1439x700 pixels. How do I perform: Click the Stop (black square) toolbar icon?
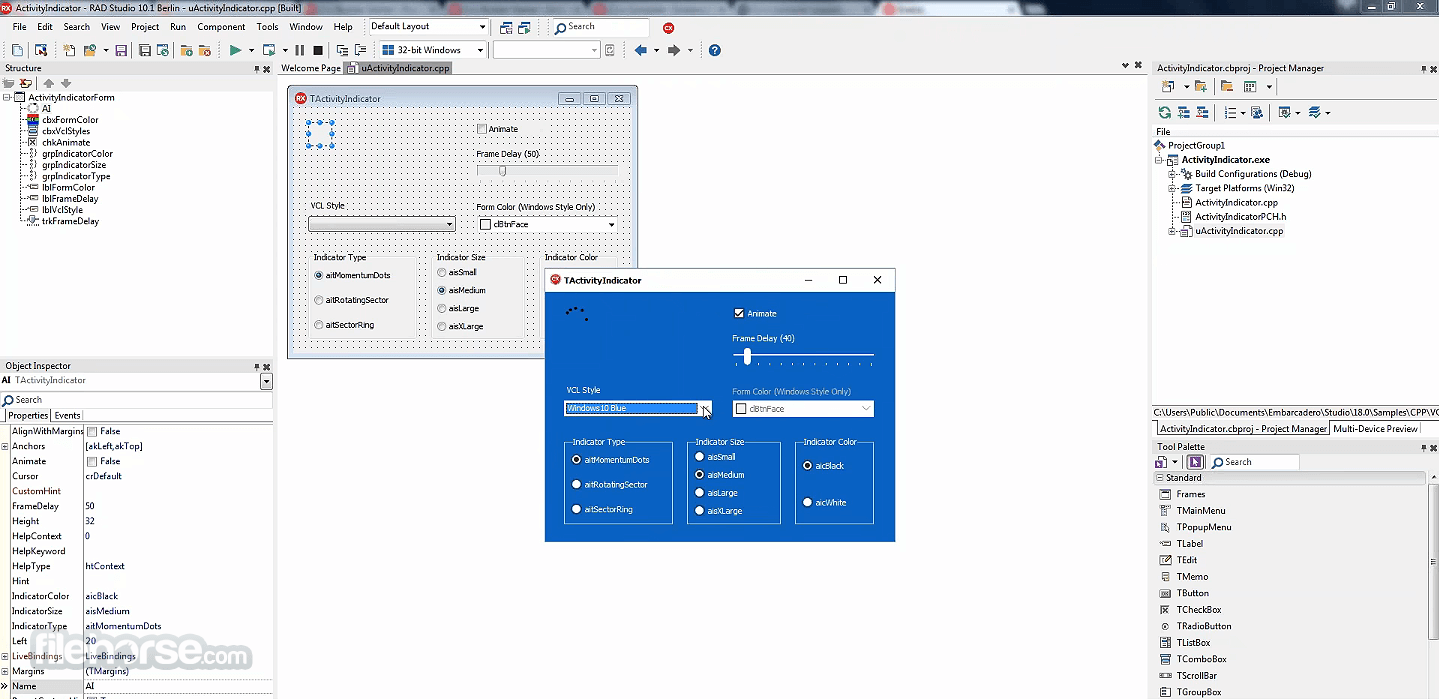(x=318, y=50)
